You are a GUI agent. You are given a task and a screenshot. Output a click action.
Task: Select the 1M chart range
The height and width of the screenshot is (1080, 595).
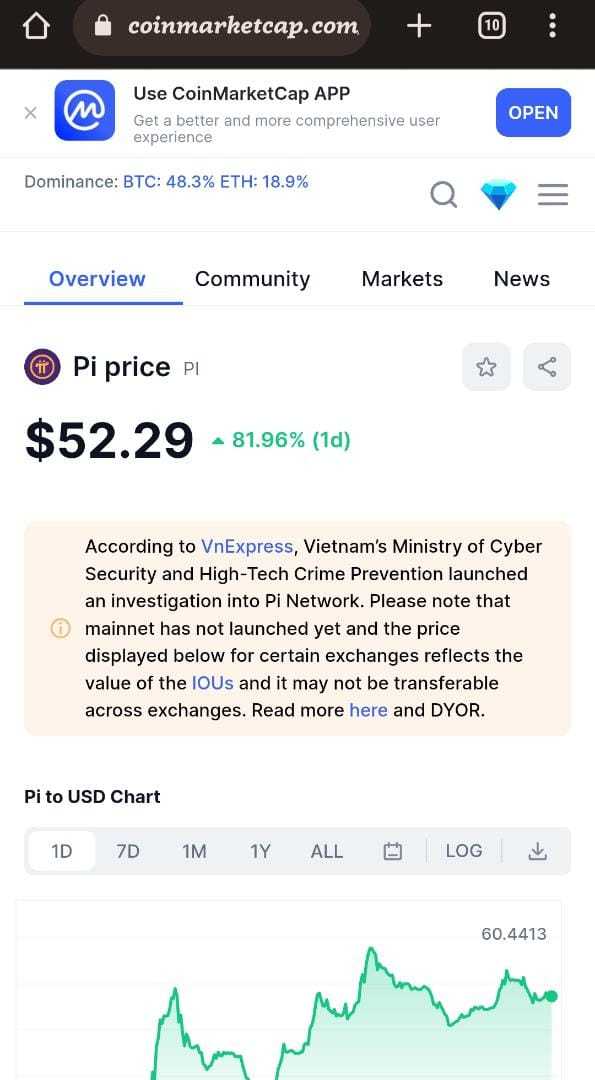click(x=194, y=851)
